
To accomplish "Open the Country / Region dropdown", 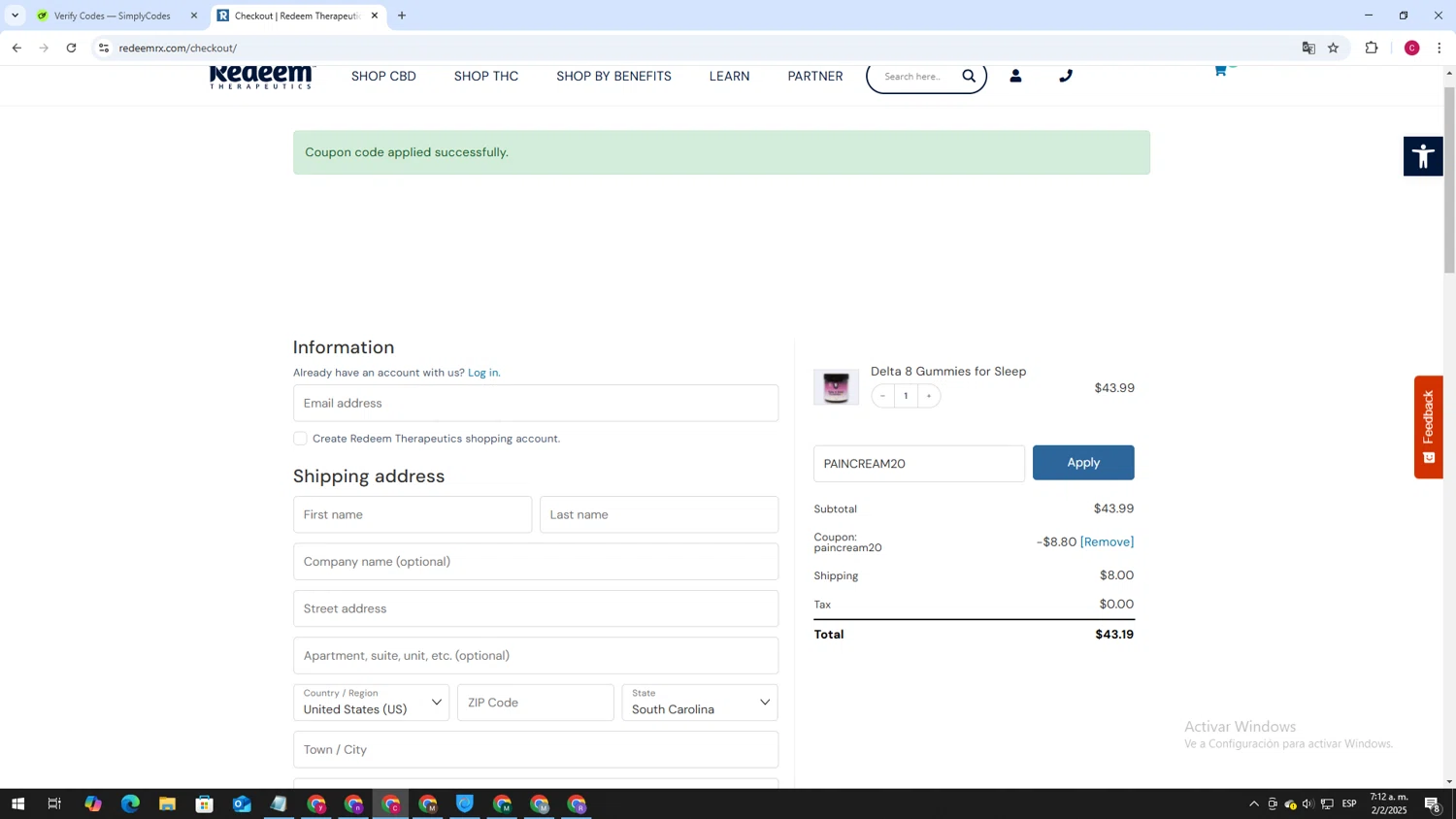I will 371,703.
